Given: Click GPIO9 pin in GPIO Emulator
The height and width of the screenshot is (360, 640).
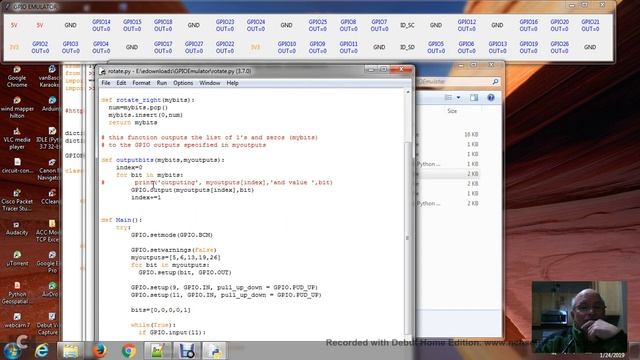Looking at the screenshot, I should tap(317, 47).
